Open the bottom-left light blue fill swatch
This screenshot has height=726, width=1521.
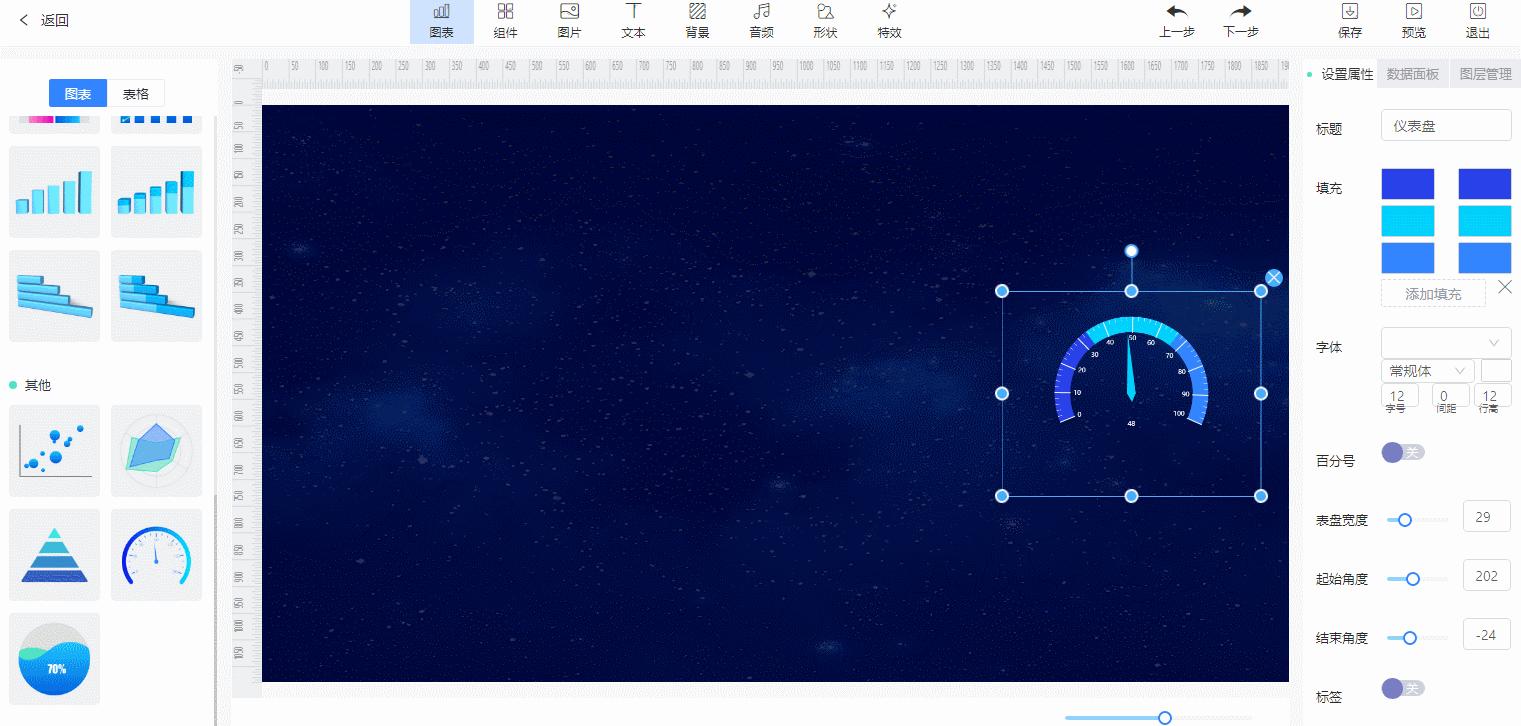click(x=1408, y=258)
